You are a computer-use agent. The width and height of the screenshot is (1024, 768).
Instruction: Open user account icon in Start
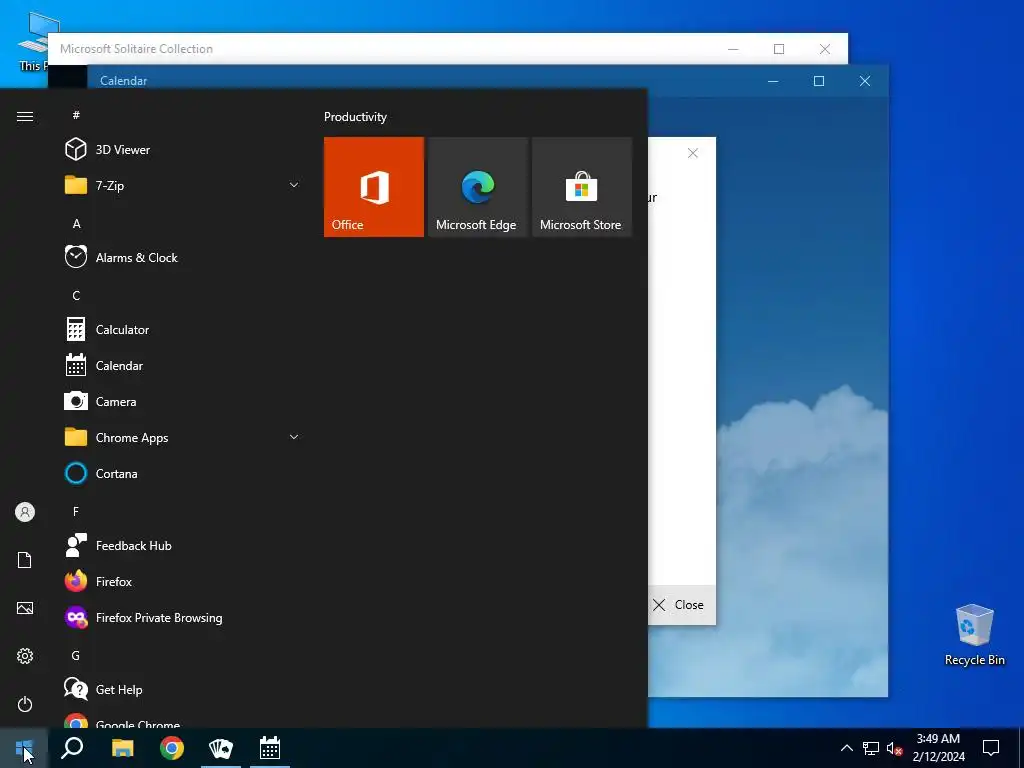25,512
